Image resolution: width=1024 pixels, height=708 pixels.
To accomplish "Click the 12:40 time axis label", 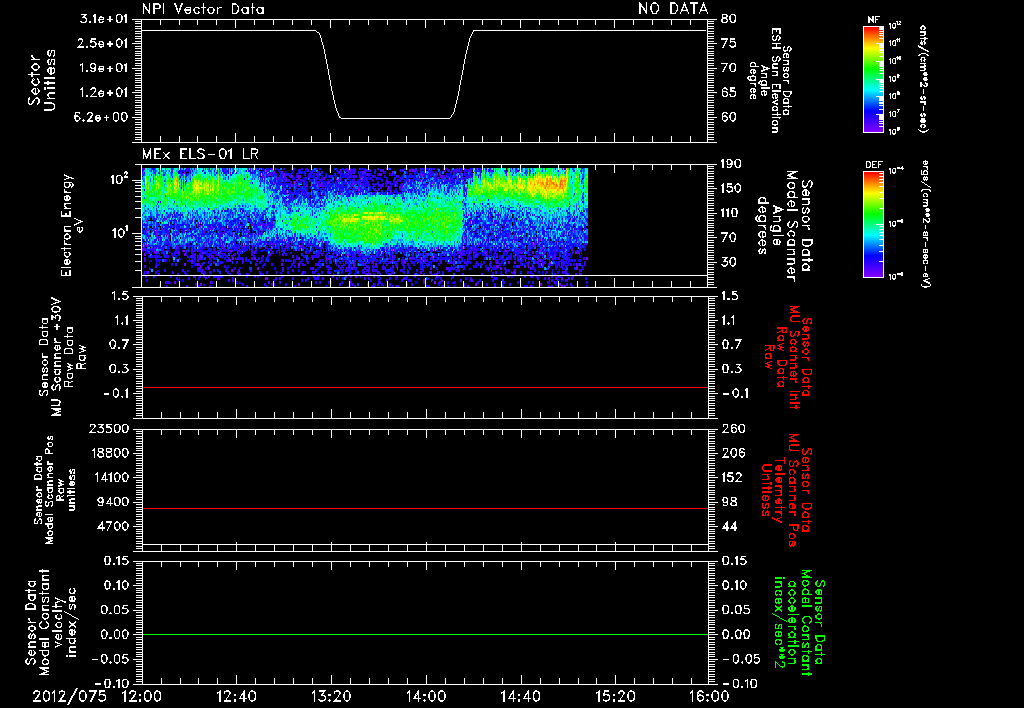I will 236,696.
